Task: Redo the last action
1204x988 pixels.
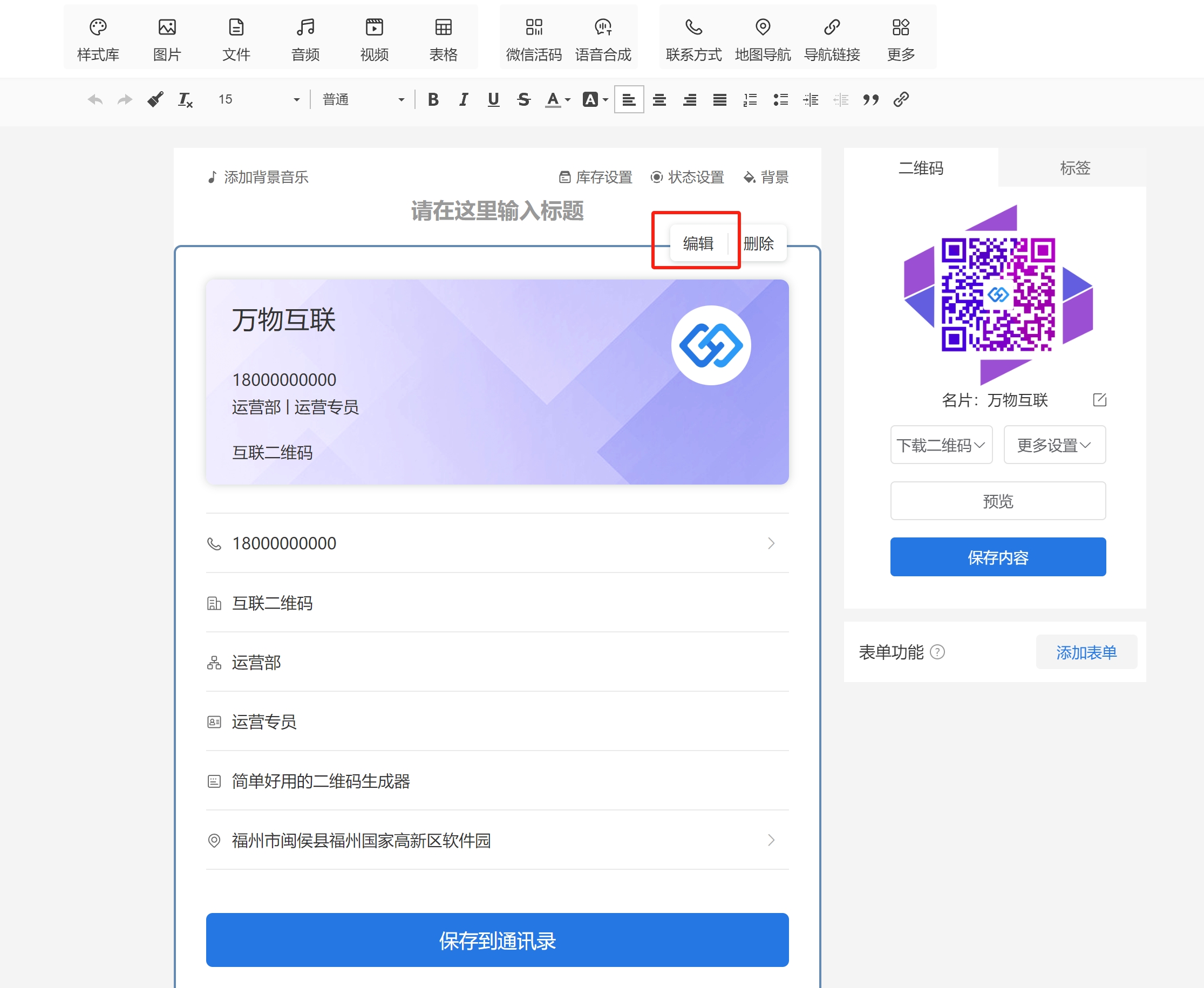Action: (125, 100)
